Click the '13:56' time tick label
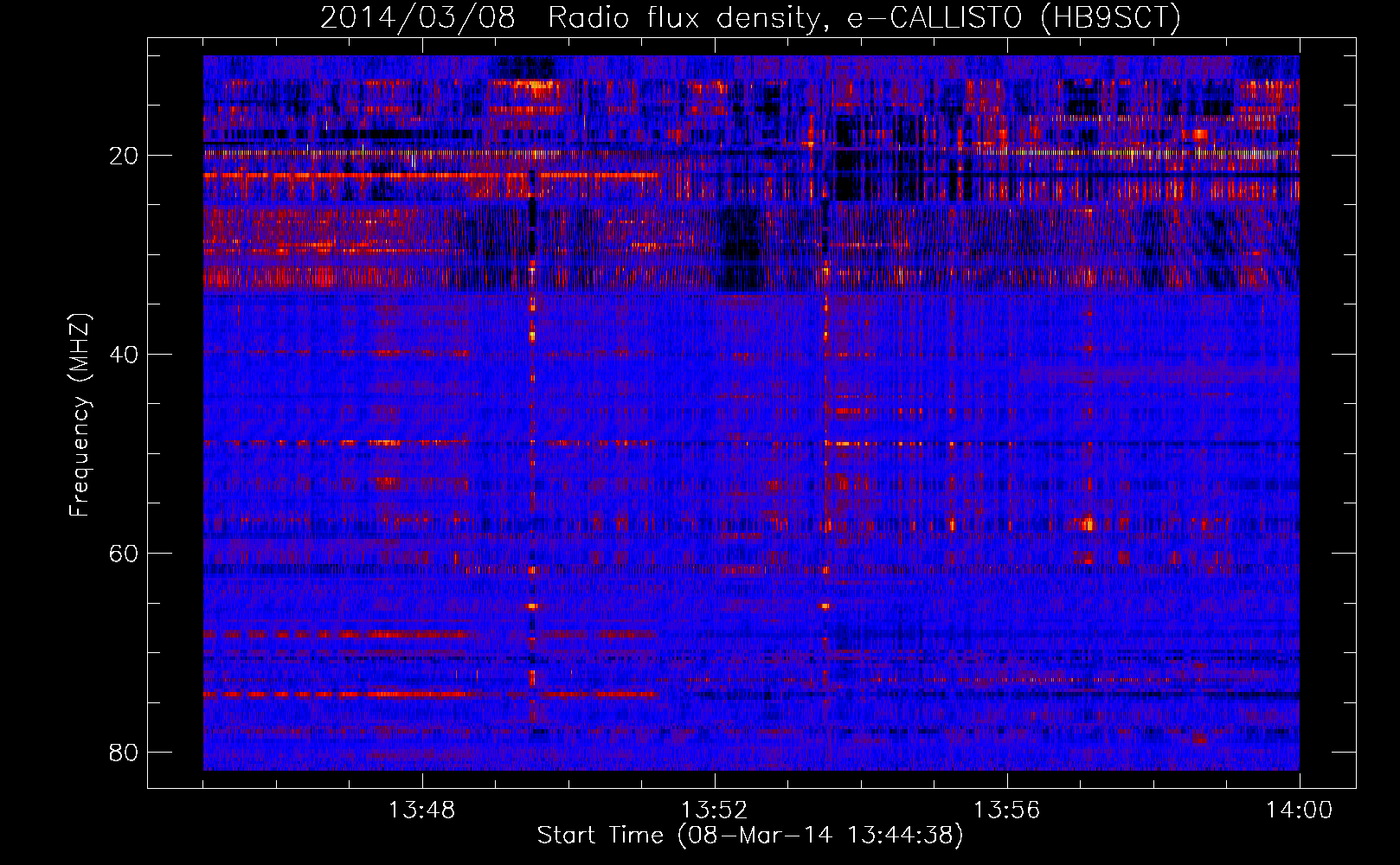The width and height of the screenshot is (1400, 865). tap(1006, 811)
